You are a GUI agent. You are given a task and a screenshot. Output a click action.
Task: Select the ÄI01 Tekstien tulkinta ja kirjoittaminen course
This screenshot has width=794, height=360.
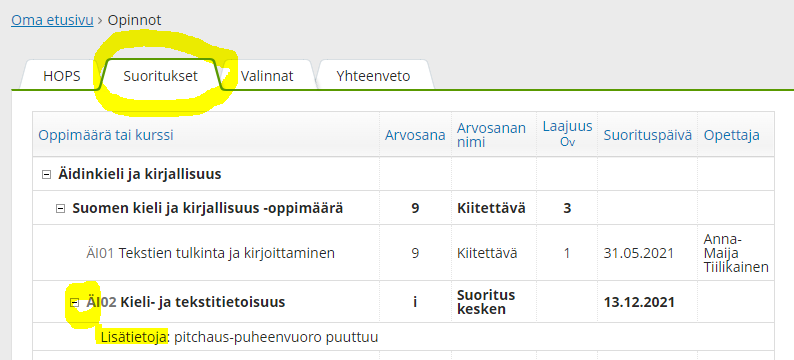point(210,253)
